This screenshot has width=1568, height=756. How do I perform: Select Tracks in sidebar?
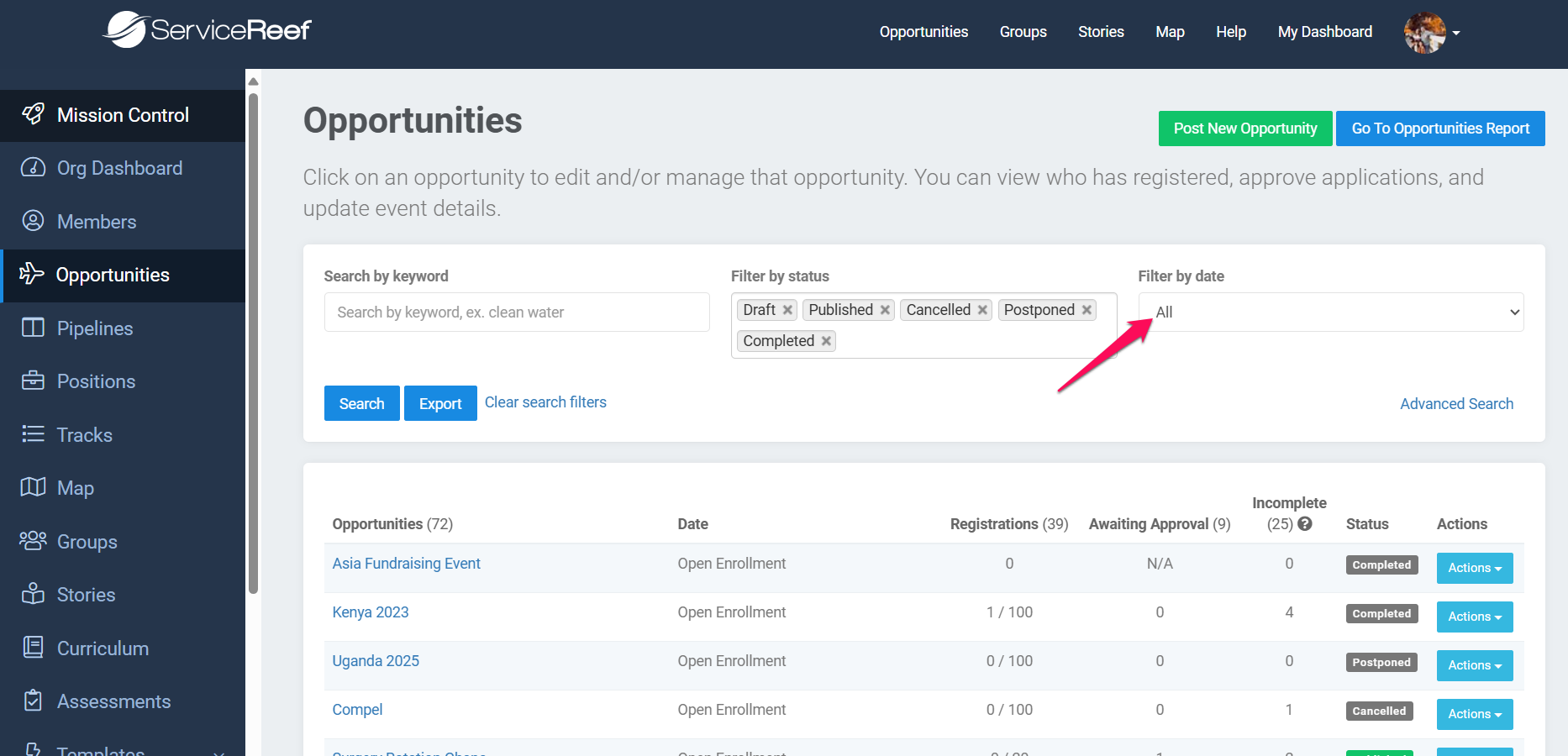tap(123, 435)
